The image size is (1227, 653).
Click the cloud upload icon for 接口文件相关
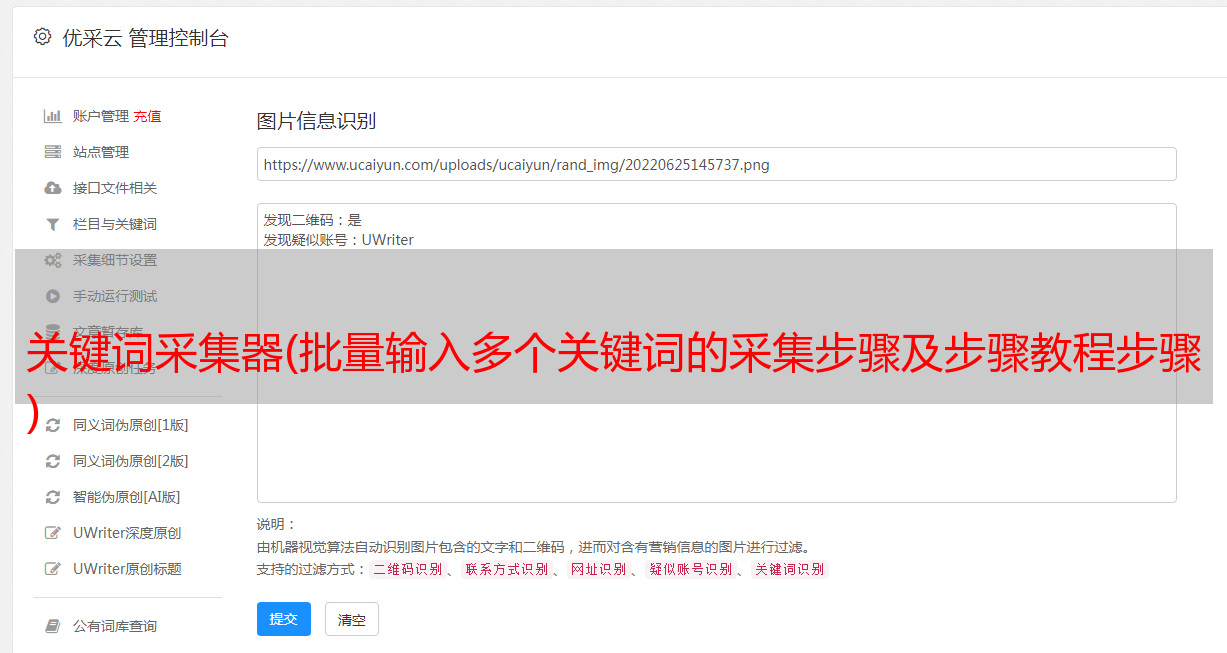(x=53, y=188)
